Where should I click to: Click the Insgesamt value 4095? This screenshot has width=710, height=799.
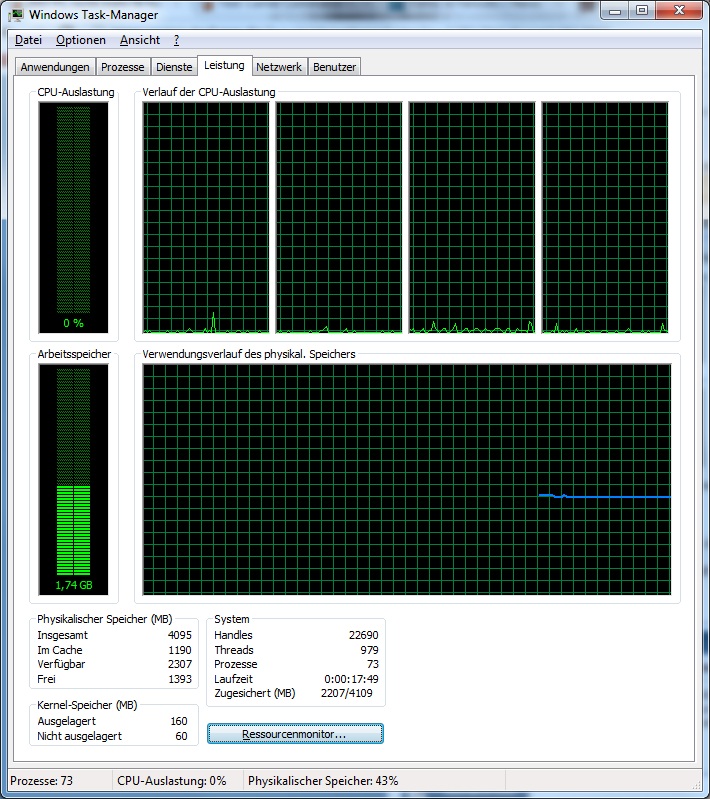[x=179, y=635]
